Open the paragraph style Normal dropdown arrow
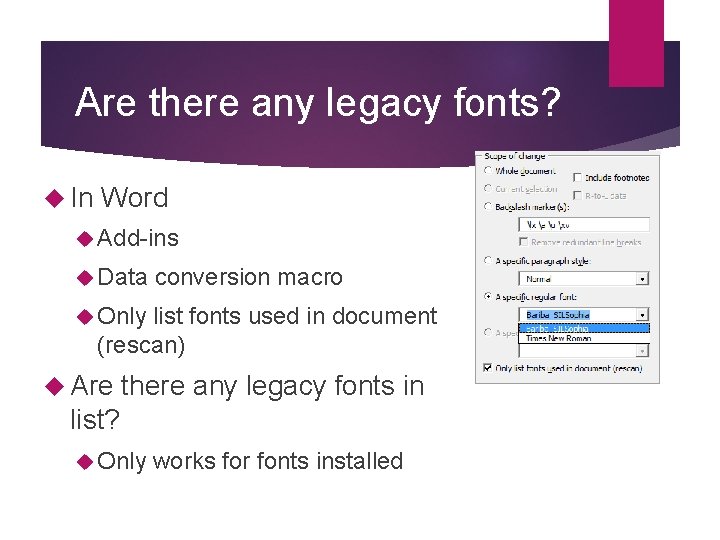Image resolution: width=720 pixels, height=540 pixels. point(642,279)
